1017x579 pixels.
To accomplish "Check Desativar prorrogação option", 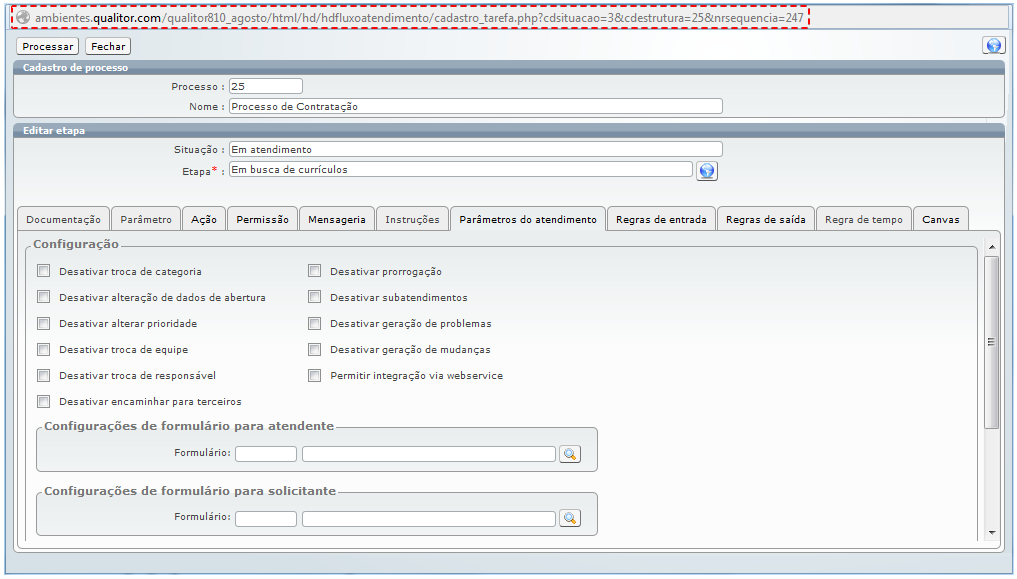I will tap(314, 271).
